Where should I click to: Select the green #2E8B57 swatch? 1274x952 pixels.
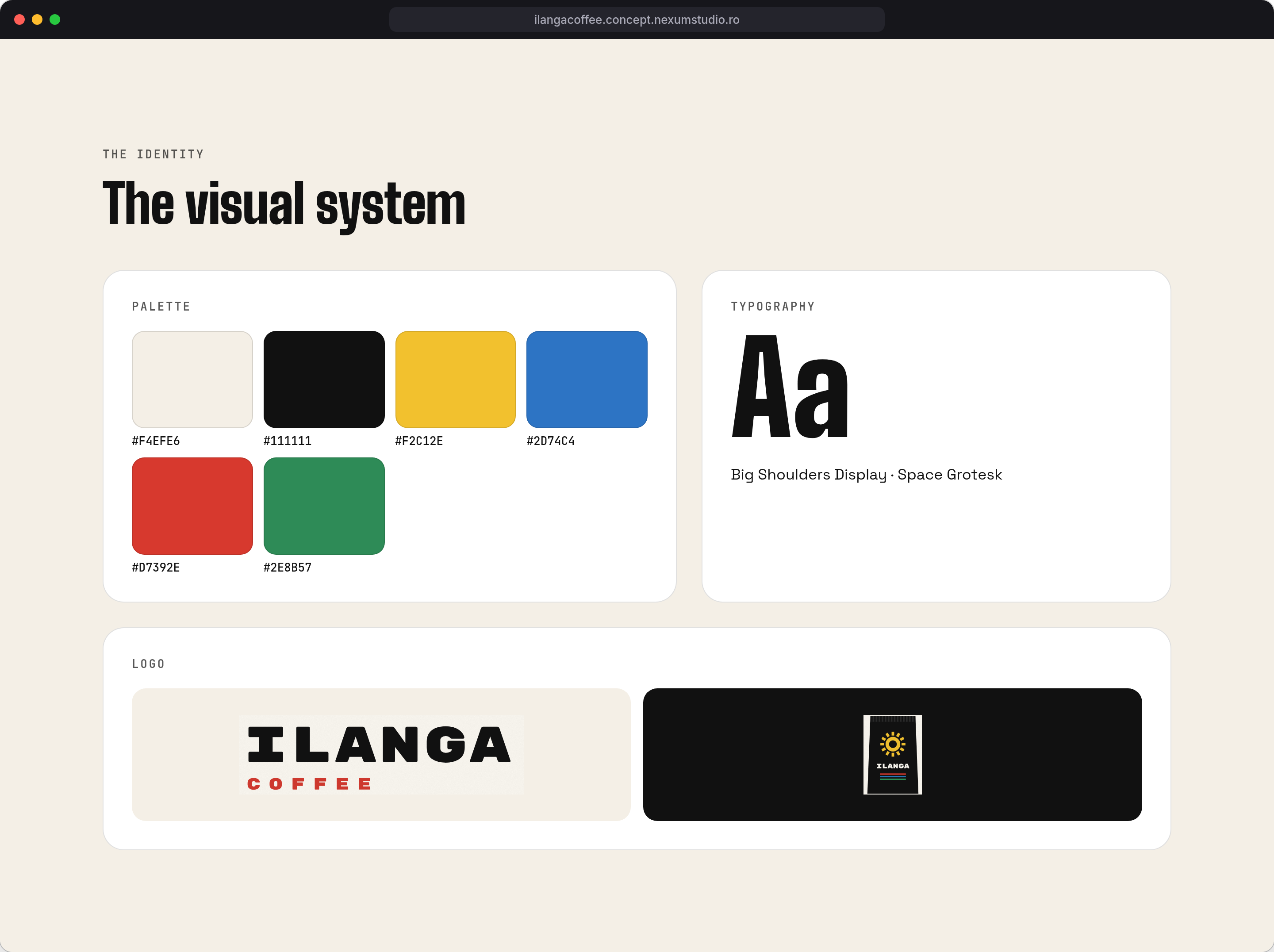tap(324, 506)
